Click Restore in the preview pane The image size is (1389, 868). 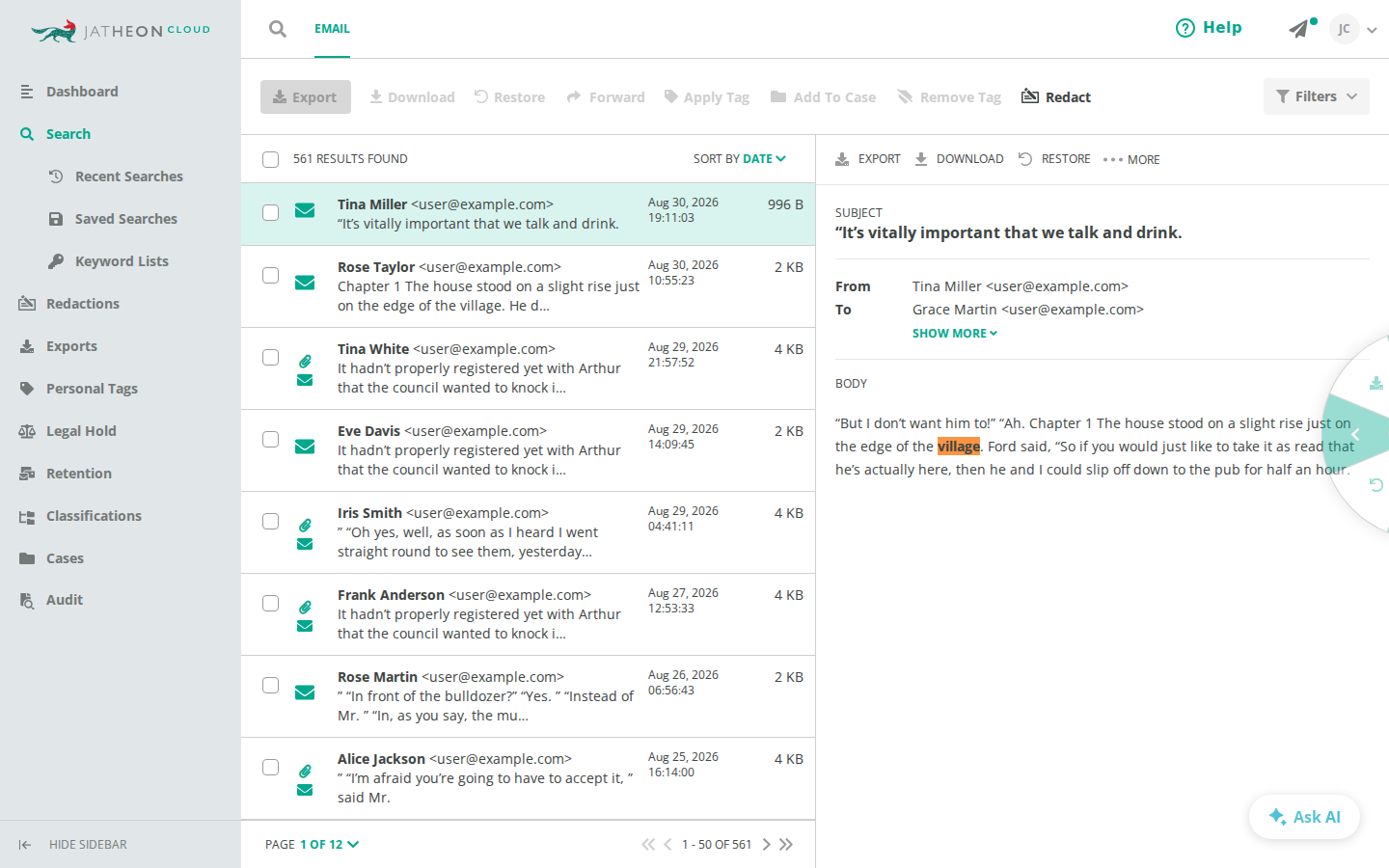pyautogui.click(x=1054, y=159)
